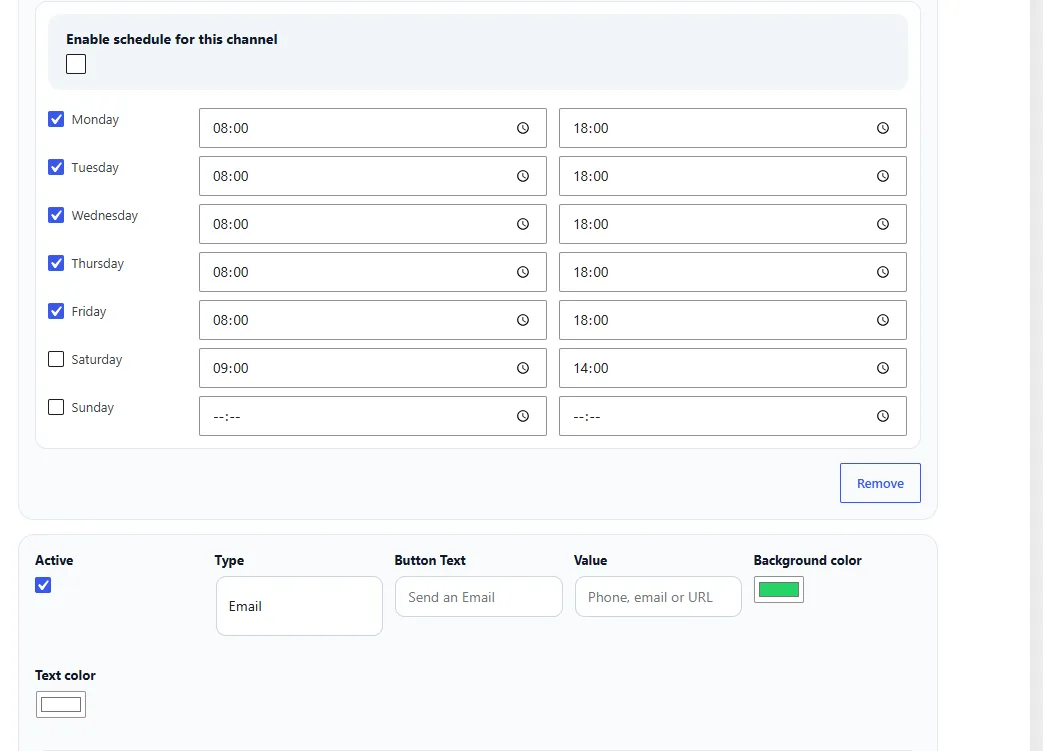Viewport: 1043px width, 751px height.
Task: Uncheck the Thursday checkbox
Action: (x=56, y=263)
